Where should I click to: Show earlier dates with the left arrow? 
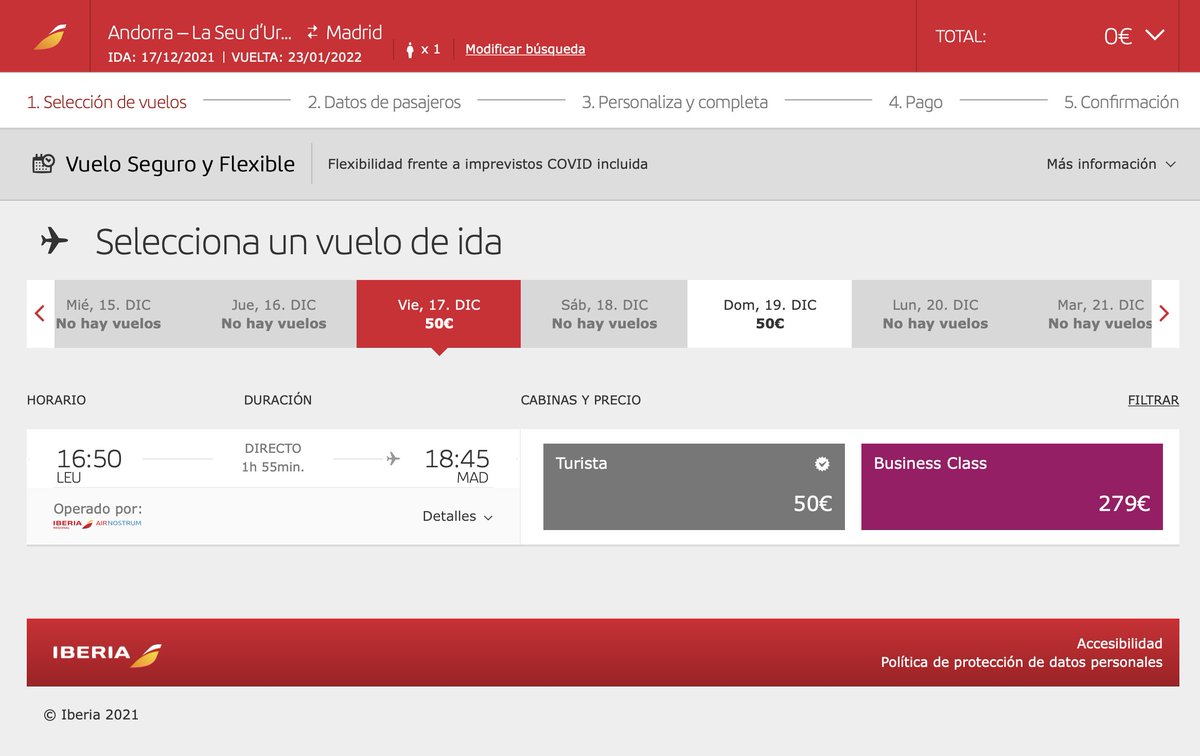coord(40,313)
